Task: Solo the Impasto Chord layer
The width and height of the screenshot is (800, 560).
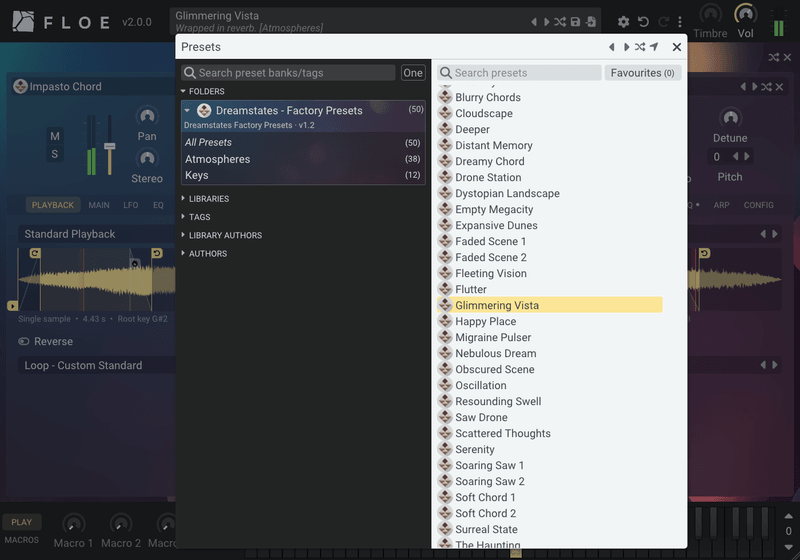Action: [55, 154]
